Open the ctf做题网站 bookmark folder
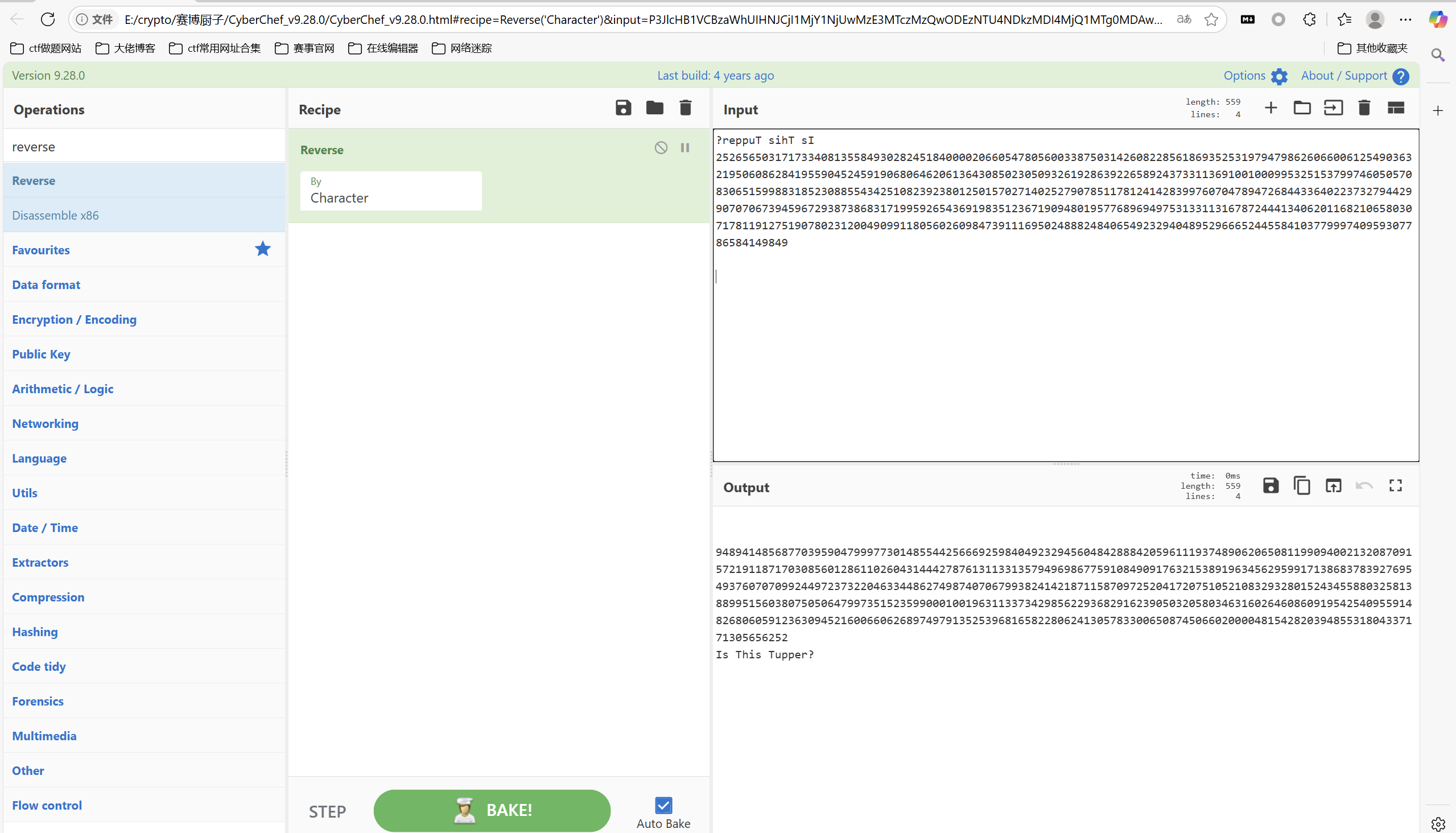 pyautogui.click(x=46, y=48)
